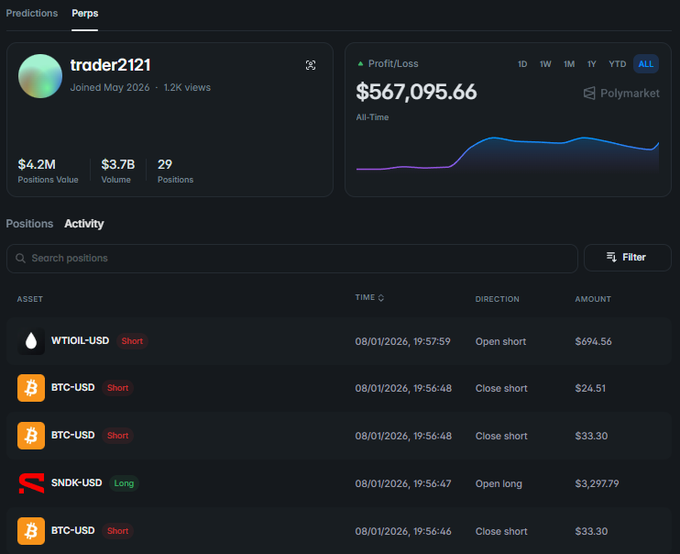Focus the Search positions field
Image resolution: width=680 pixels, height=554 pixels.
[292, 258]
